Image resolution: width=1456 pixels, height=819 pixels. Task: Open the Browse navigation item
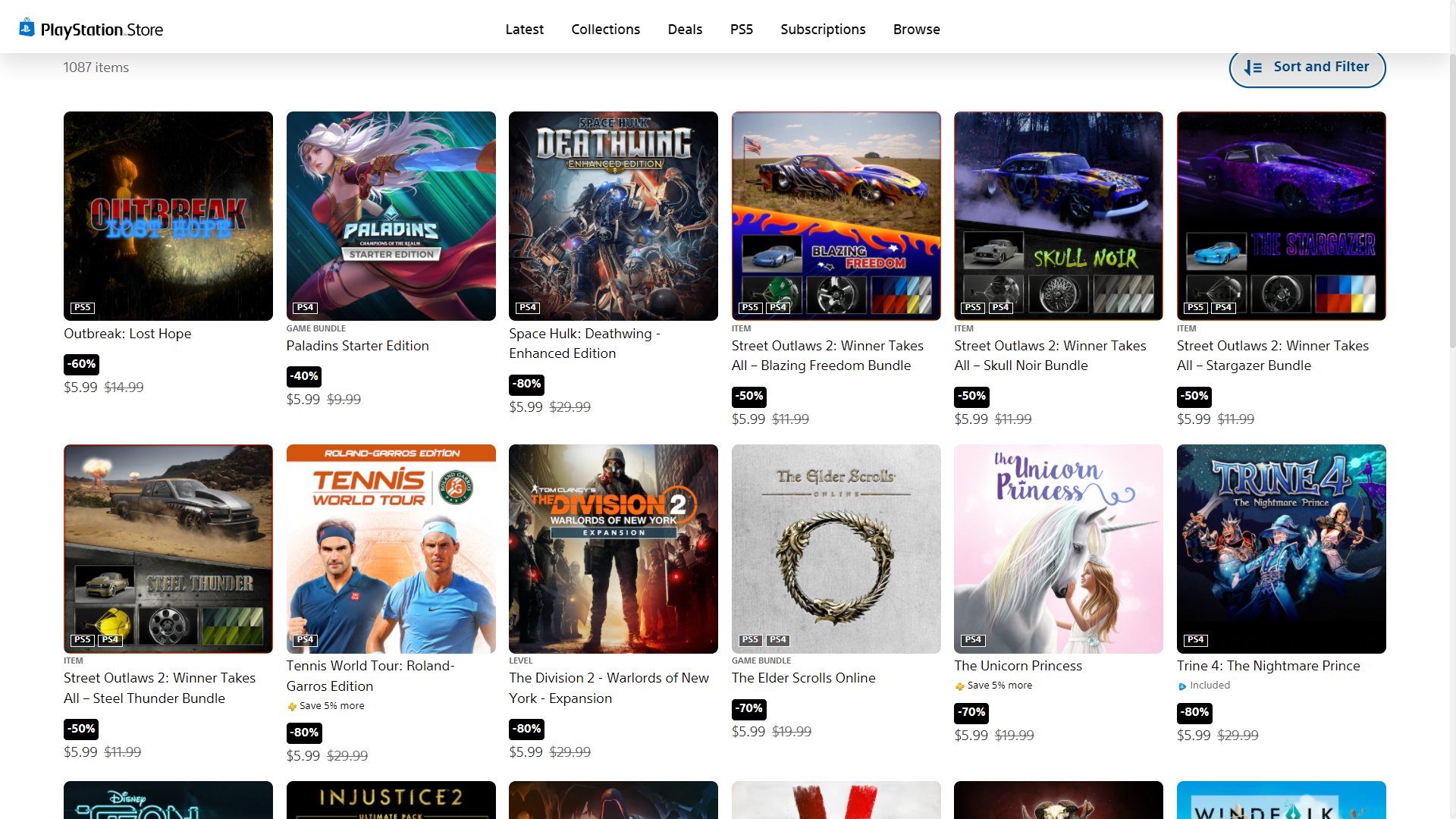916,30
